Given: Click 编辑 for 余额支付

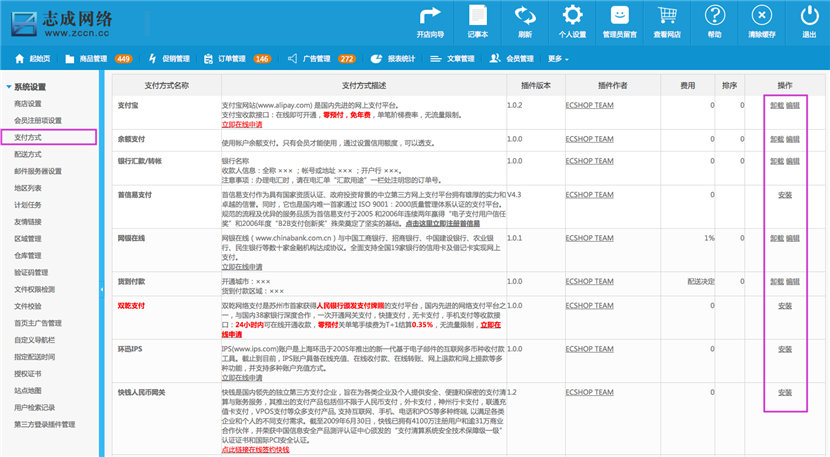Looking at the screenshot, I should pos(792,139).
